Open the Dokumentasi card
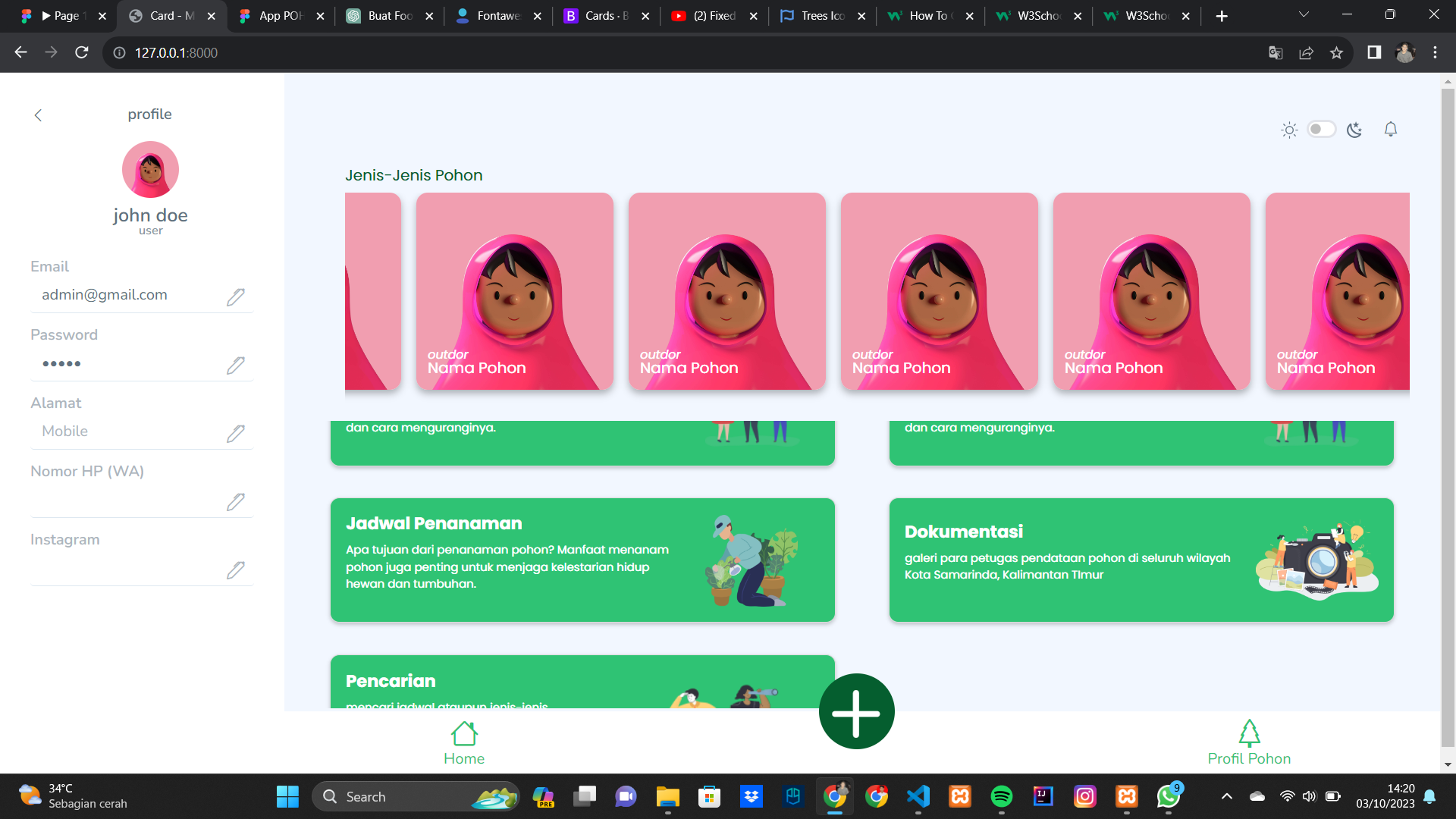Image resolution: width=1456 pixels, height=819 pixels. (1141, 560)
